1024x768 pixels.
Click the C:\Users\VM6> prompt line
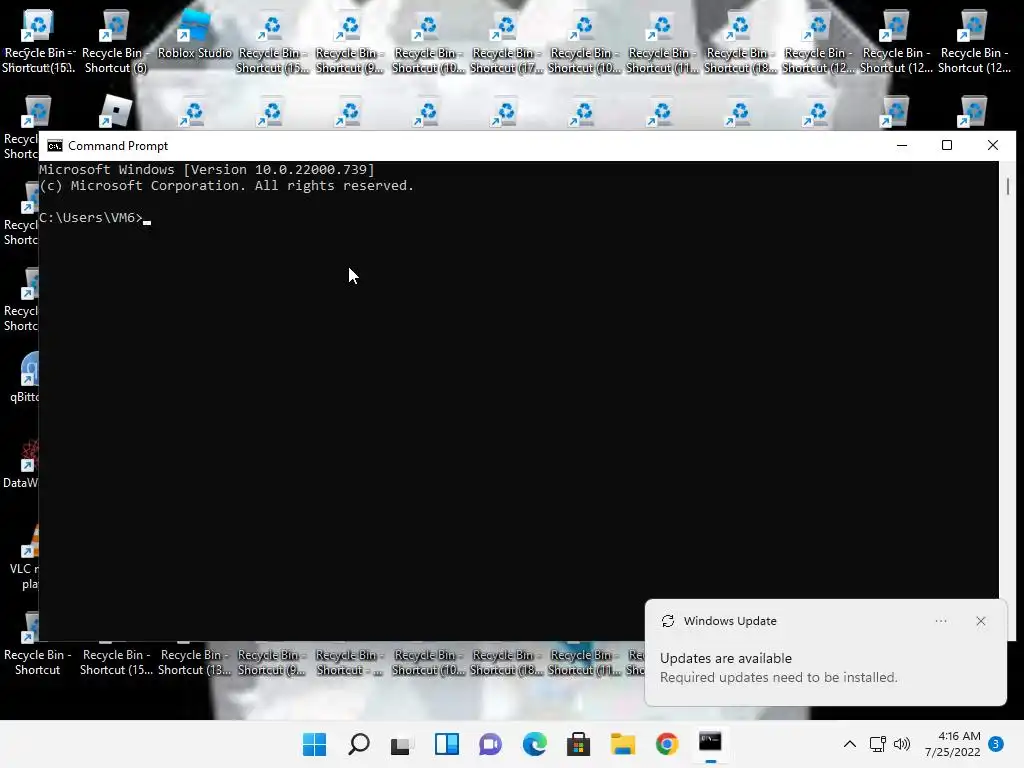click(x=95, y=217)
